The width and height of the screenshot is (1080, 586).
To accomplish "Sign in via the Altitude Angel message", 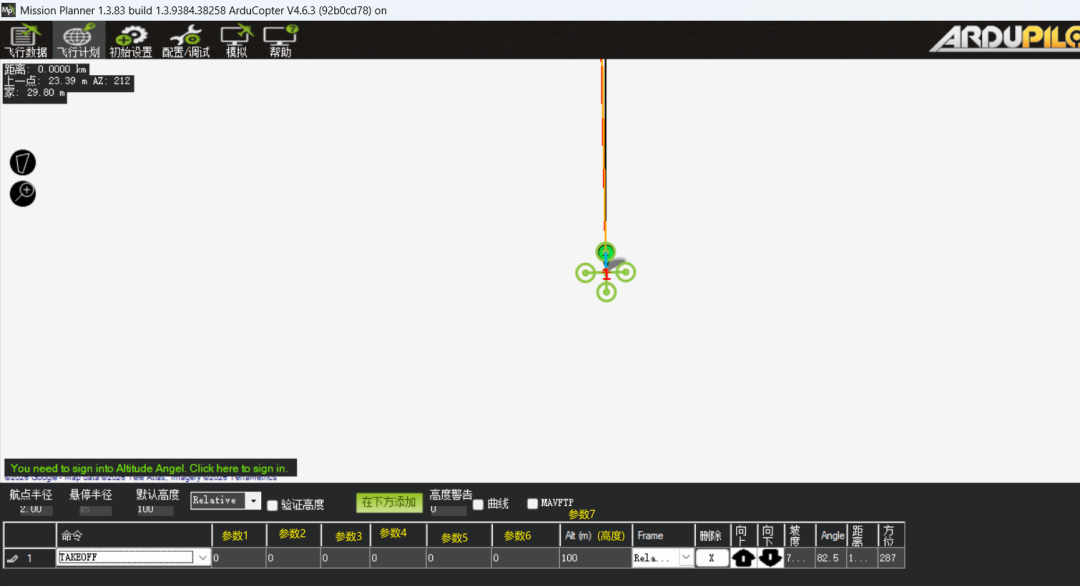I will [150, 468].
